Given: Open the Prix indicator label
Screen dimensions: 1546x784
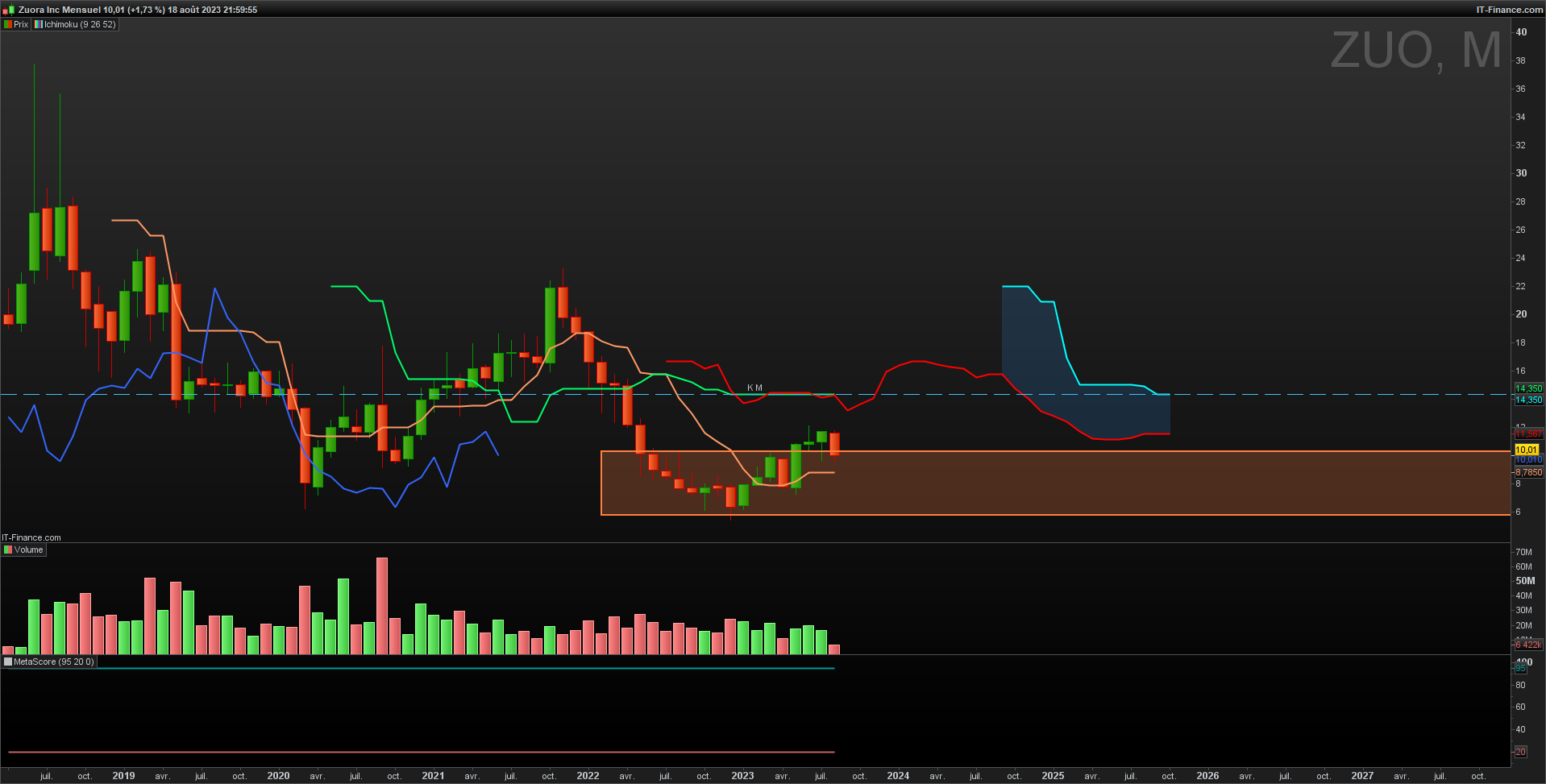Looking at the screenshot, I should tap(21, 24).
